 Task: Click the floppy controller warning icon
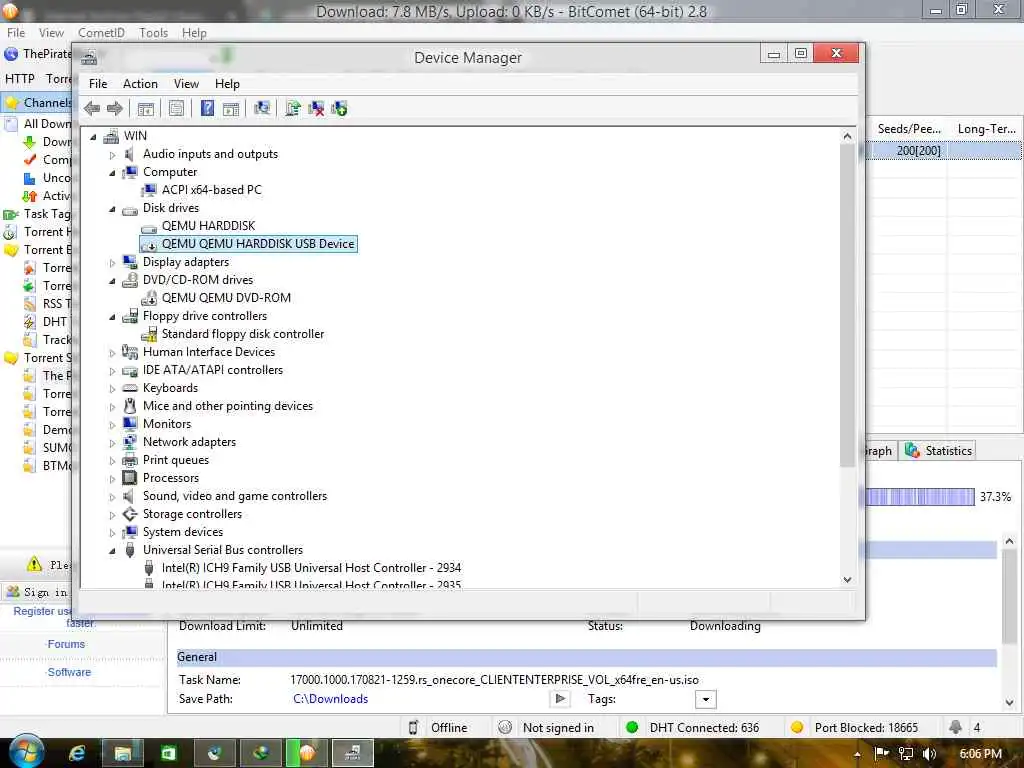click(150, 334)
